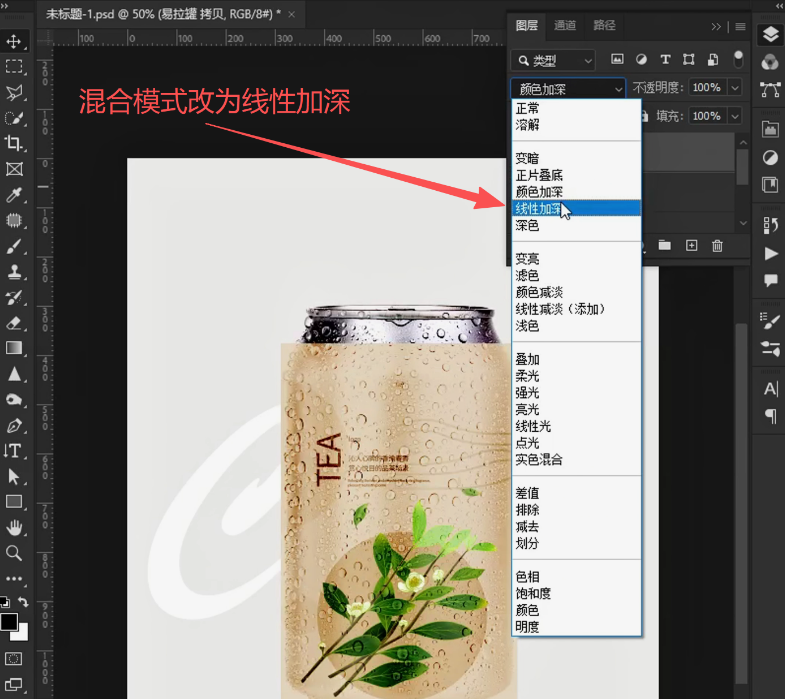Open the Actions play panel icon

770,253
